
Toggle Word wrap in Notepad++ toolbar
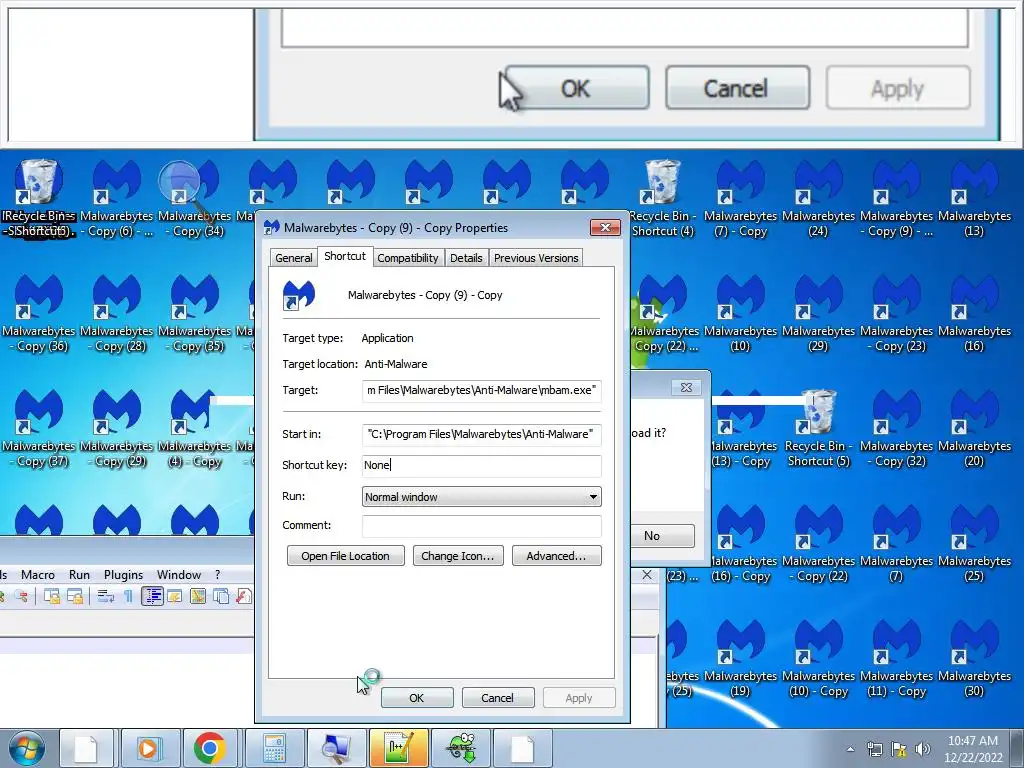104,596
